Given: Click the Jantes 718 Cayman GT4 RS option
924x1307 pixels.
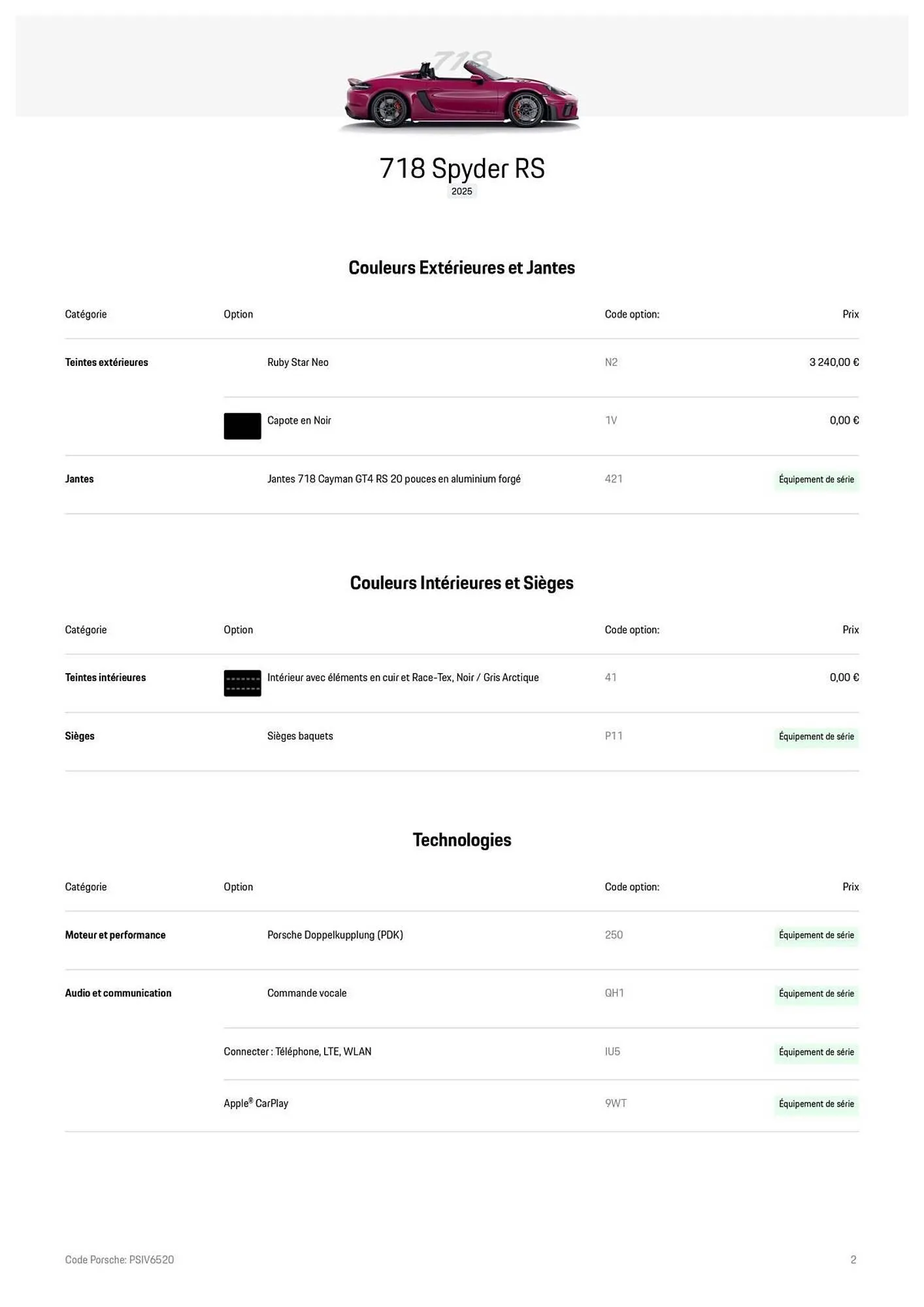Looking at the screenshot, I should pyautogui.click(x=394, y=479).
